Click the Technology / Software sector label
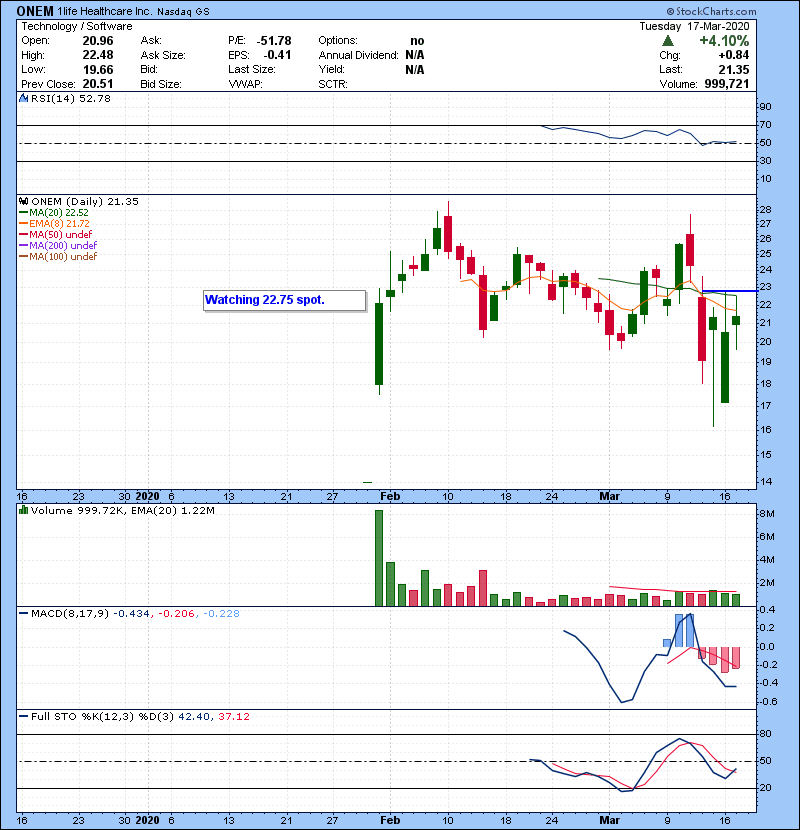 pyautogui.click(x=77, y=26)
